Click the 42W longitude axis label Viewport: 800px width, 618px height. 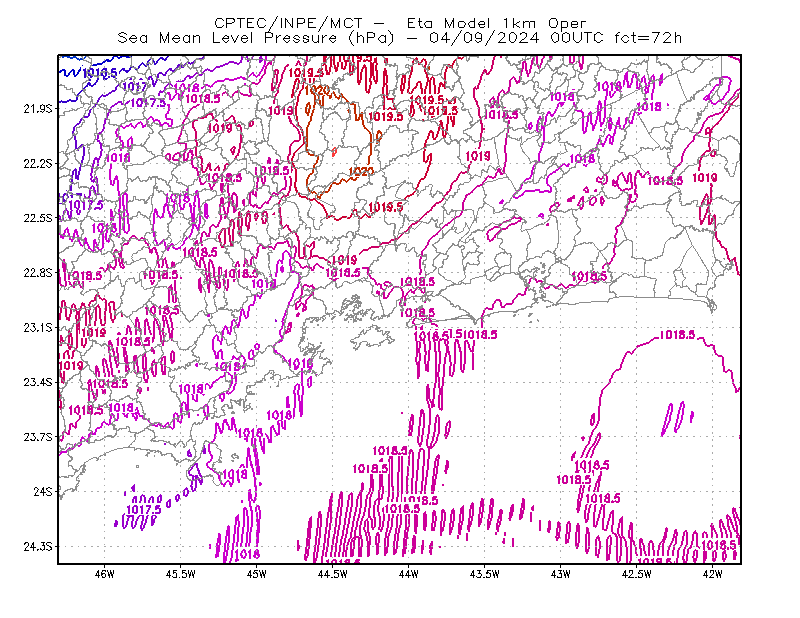coord(712,574)
